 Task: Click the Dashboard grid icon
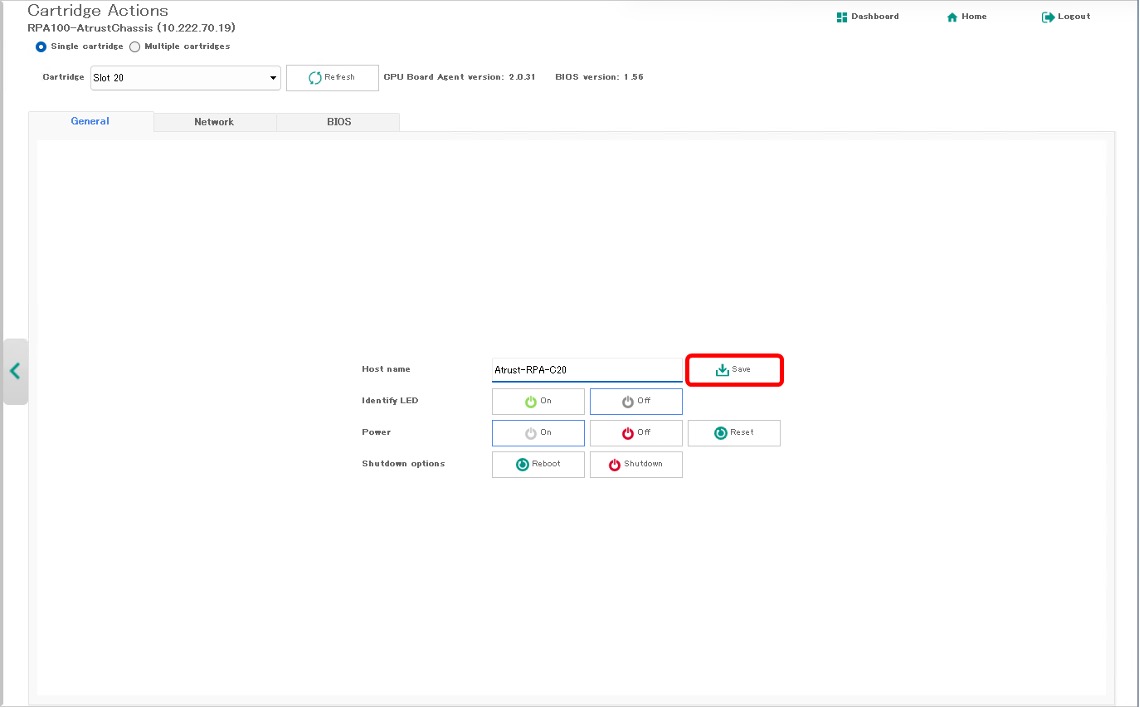[x=842, y=17]
